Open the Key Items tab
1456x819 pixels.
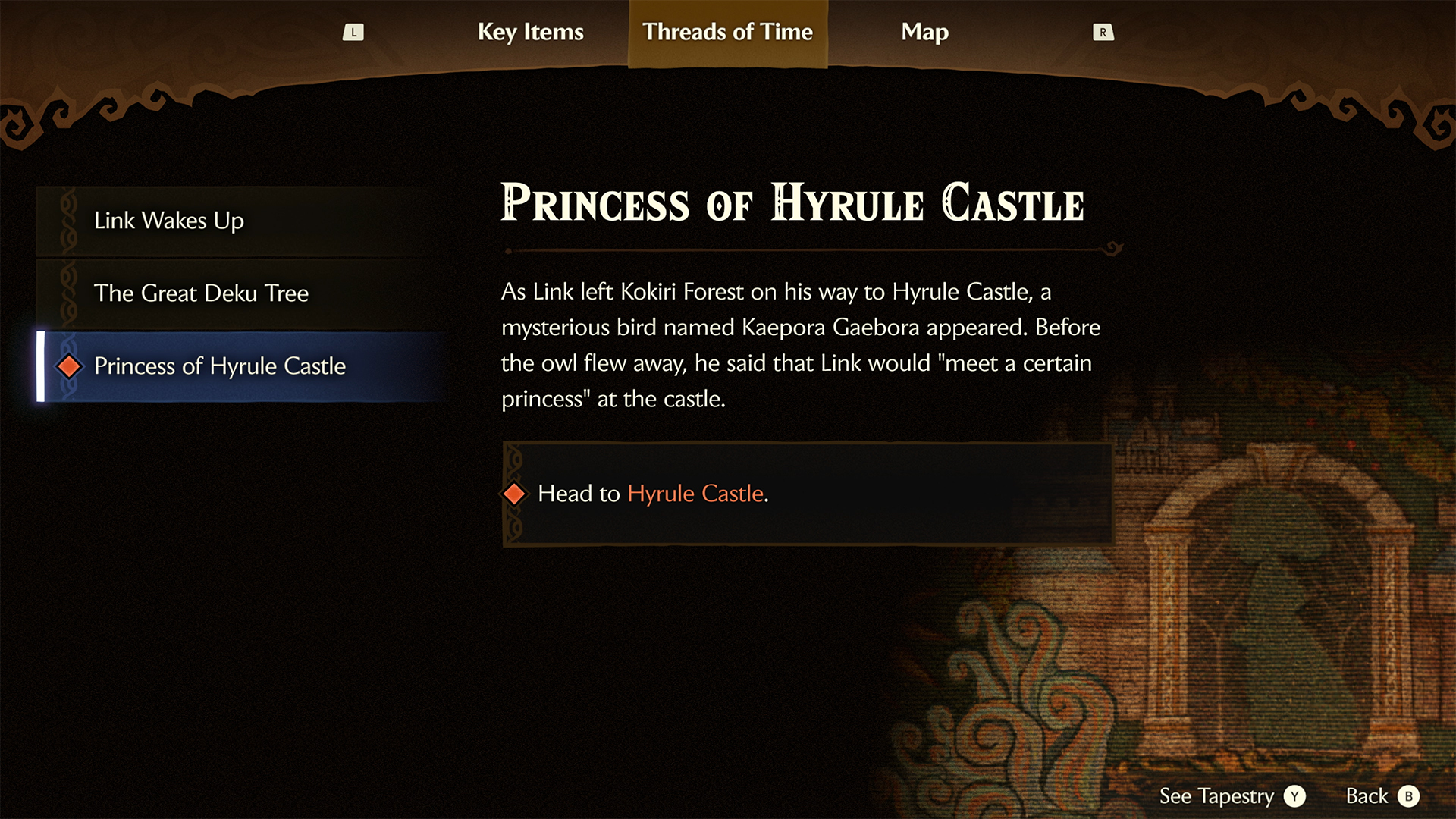531,32
